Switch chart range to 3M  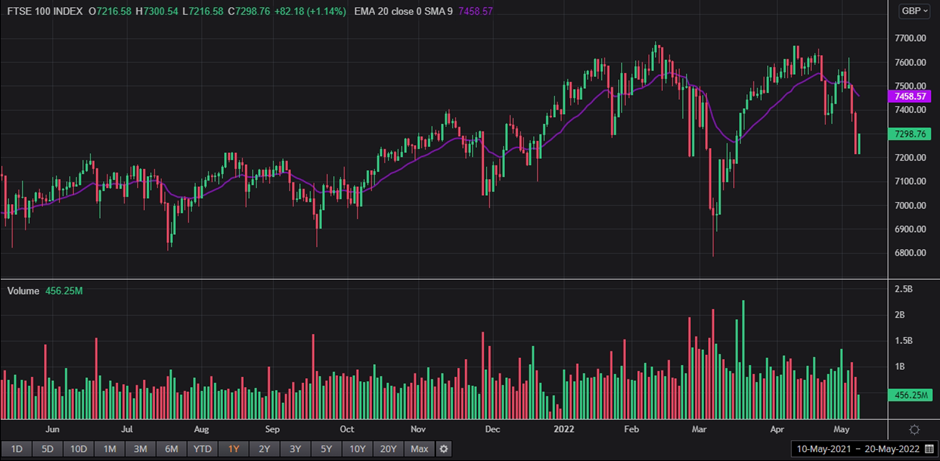point(140,448)
